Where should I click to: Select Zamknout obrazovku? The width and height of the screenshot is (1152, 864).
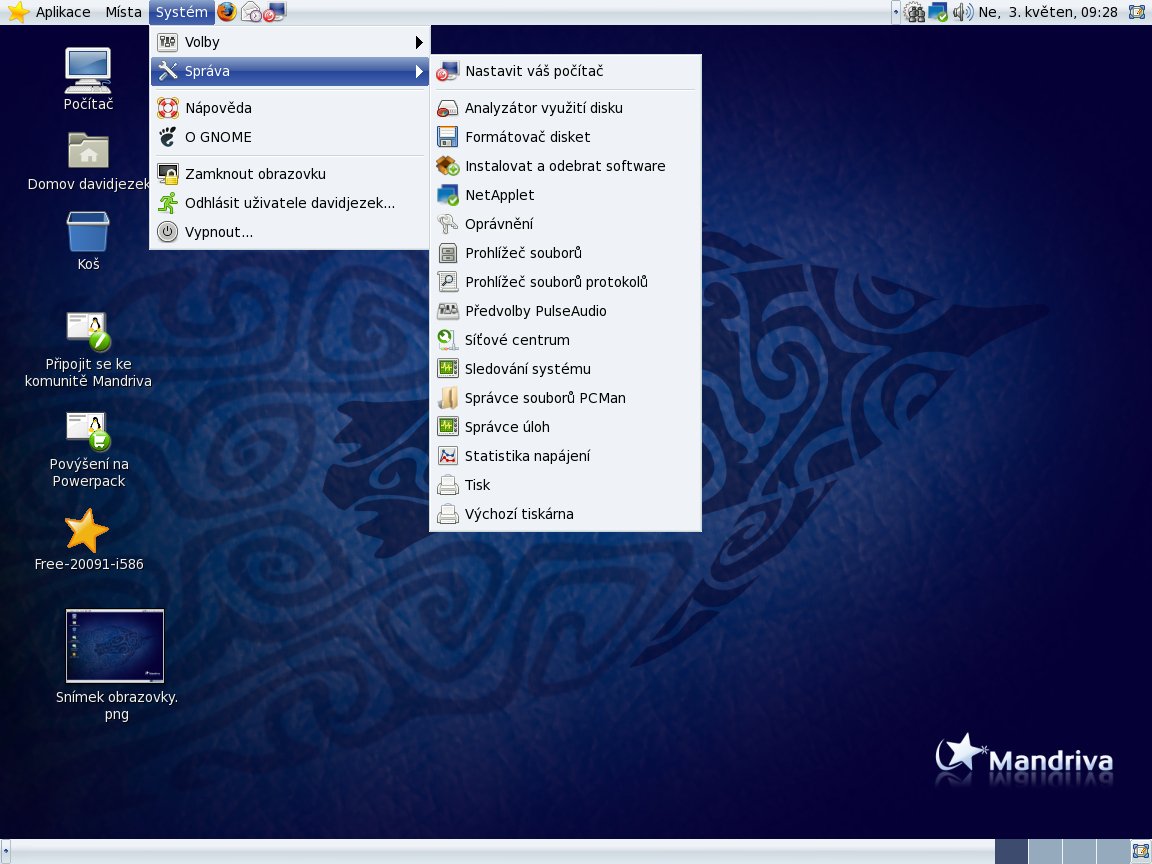(289, 174)
